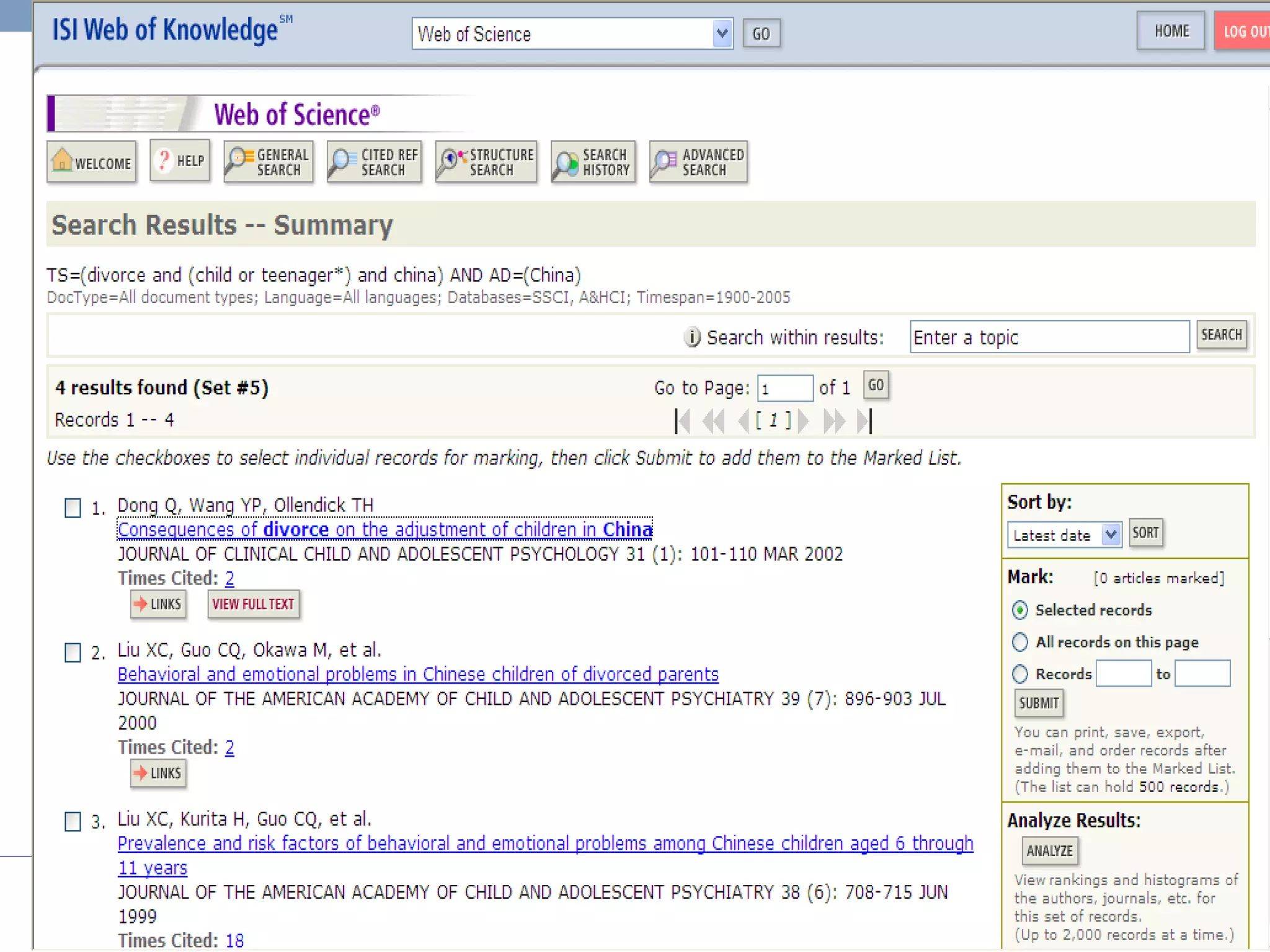Click the ANALYZE results button
This screenshot has height=952, width=1270.
(1049, 850)
